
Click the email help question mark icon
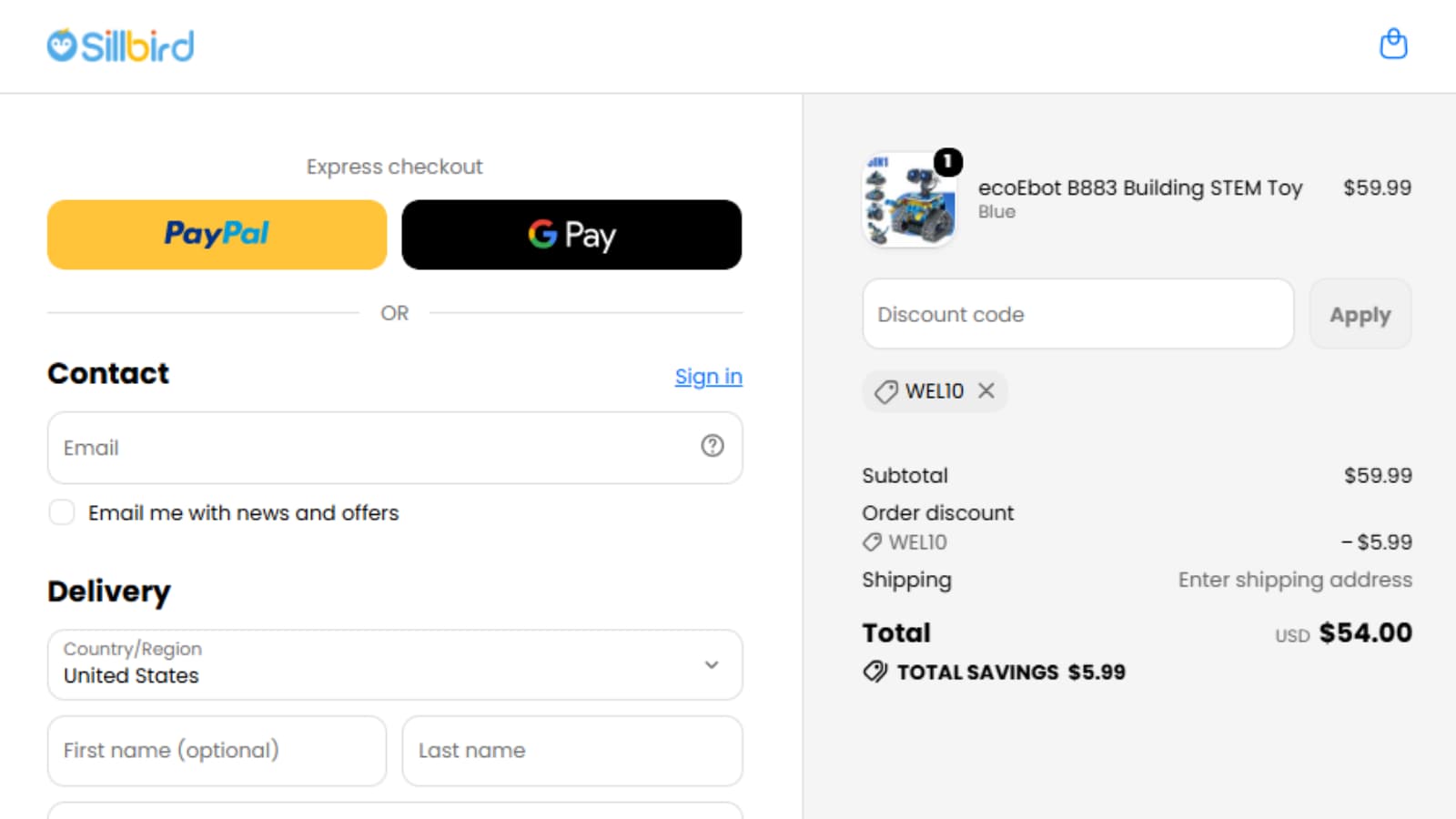(713, 446)
